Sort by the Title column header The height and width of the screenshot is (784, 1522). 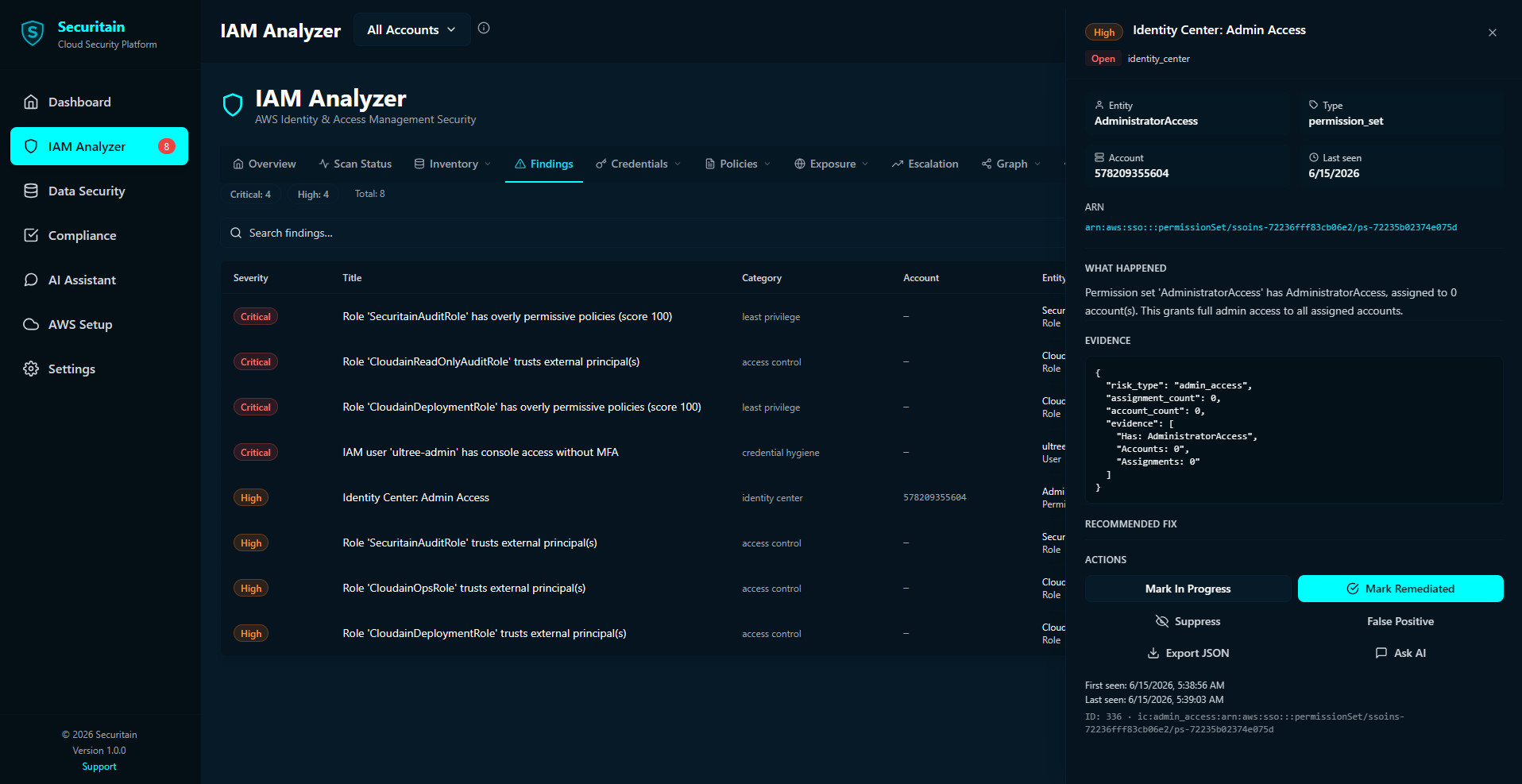click(x=352, y=278)
